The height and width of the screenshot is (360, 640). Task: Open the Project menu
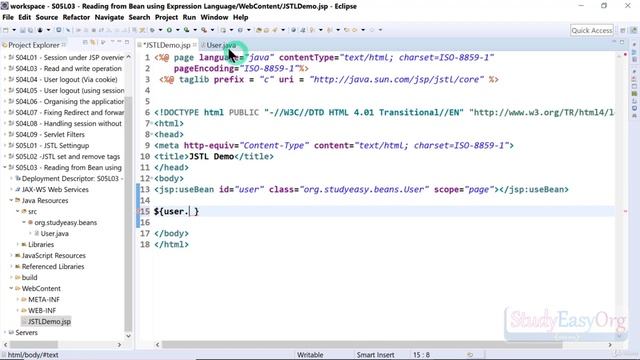pyautogui.click(x=166, y=17)
